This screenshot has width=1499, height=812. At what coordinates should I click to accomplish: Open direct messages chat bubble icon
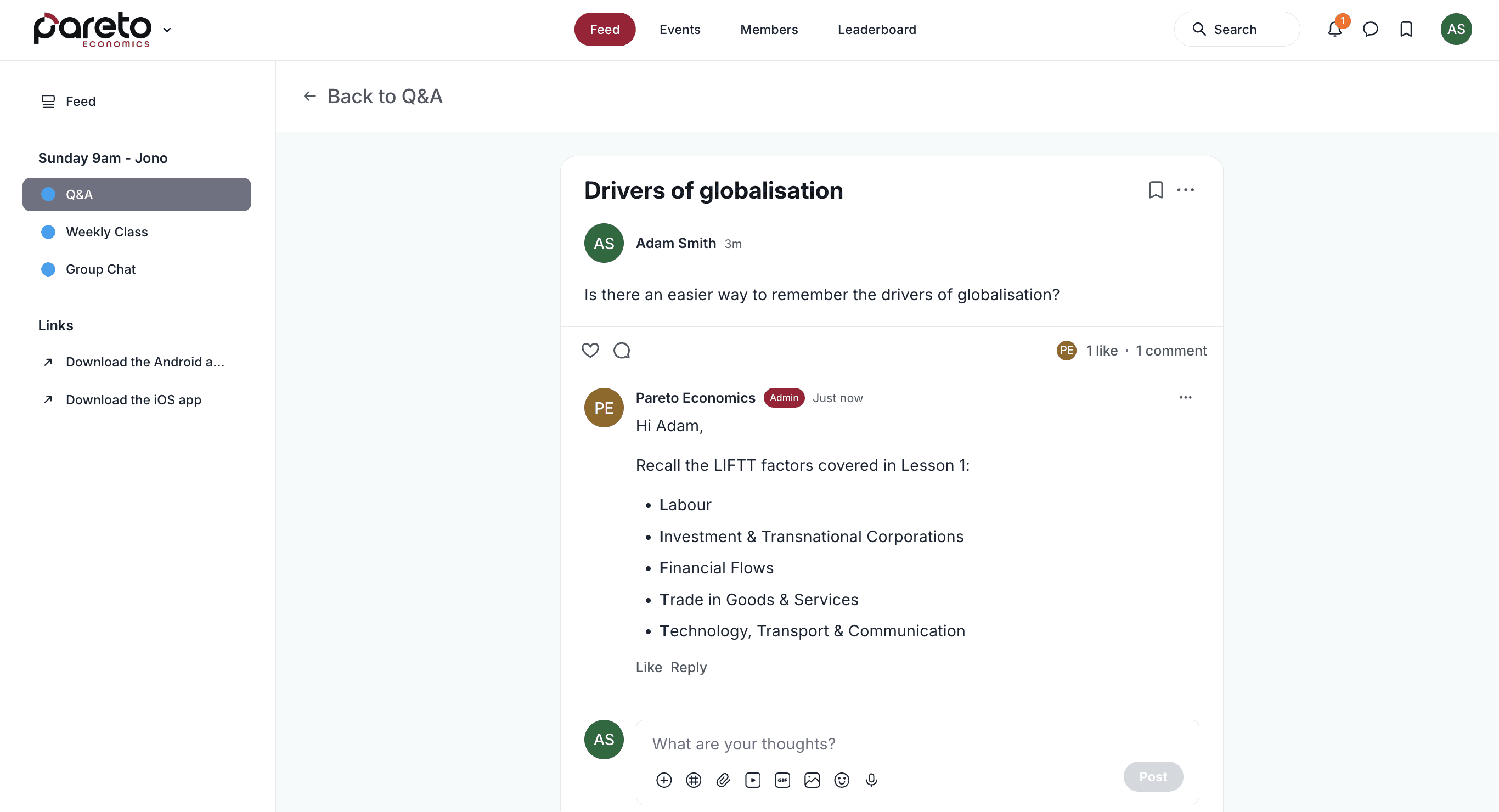1371,29
